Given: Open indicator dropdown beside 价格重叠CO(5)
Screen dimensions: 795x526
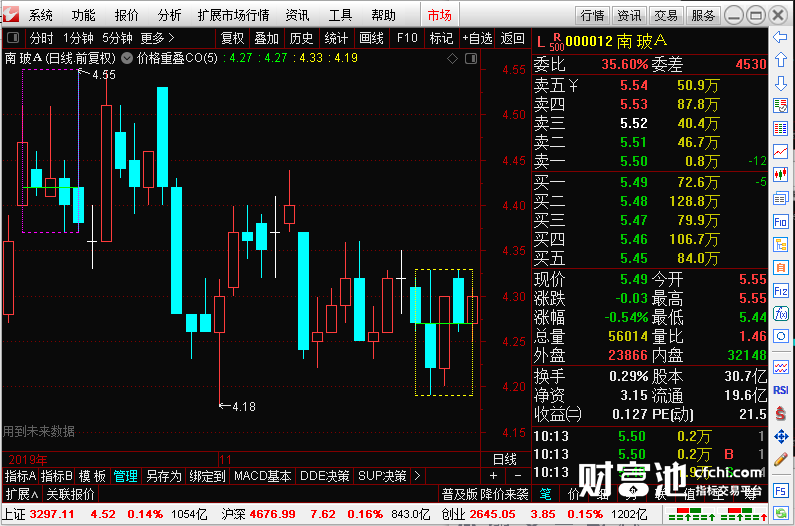Looking at the screenshot, I should coord(127,58).
